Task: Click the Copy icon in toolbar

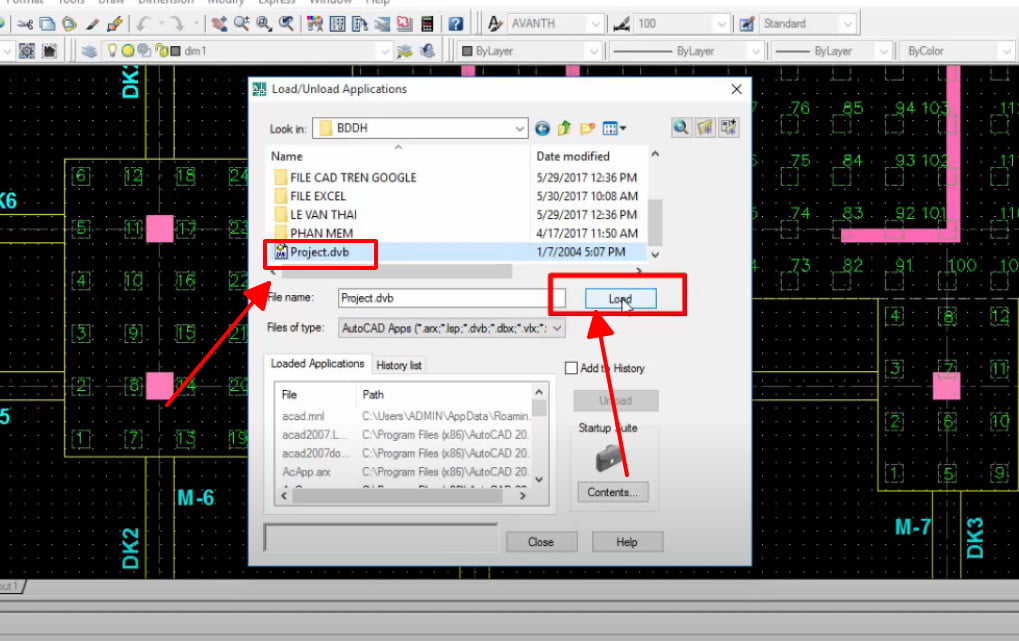Action: 47,24
